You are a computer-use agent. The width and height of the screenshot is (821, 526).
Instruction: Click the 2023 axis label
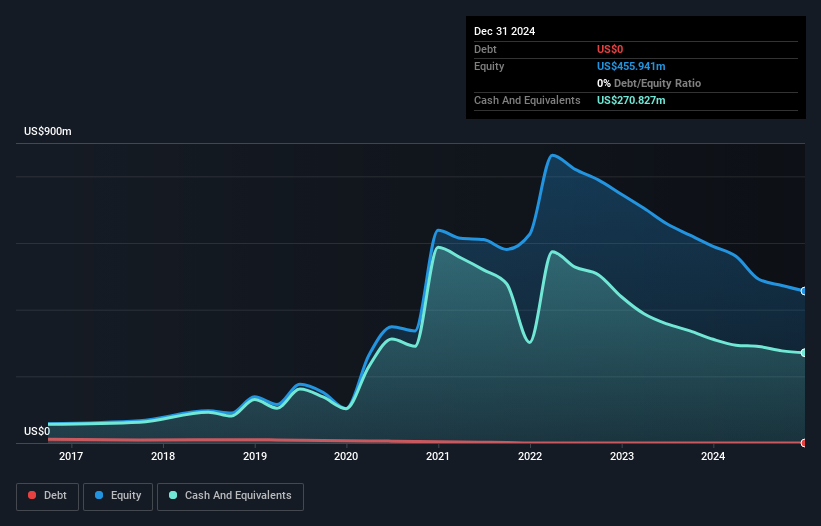(x=622, y=456)
